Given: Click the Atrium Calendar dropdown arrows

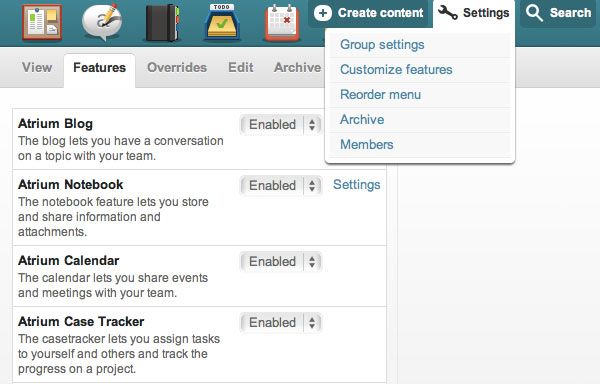Looking at the screenshot, I should 312,262.
